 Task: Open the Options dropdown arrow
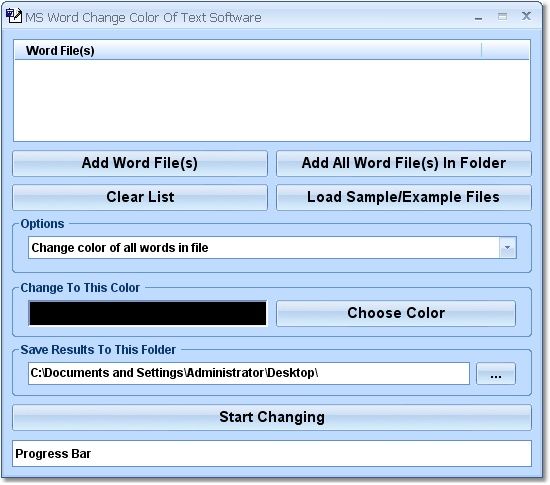click(508, 248)
